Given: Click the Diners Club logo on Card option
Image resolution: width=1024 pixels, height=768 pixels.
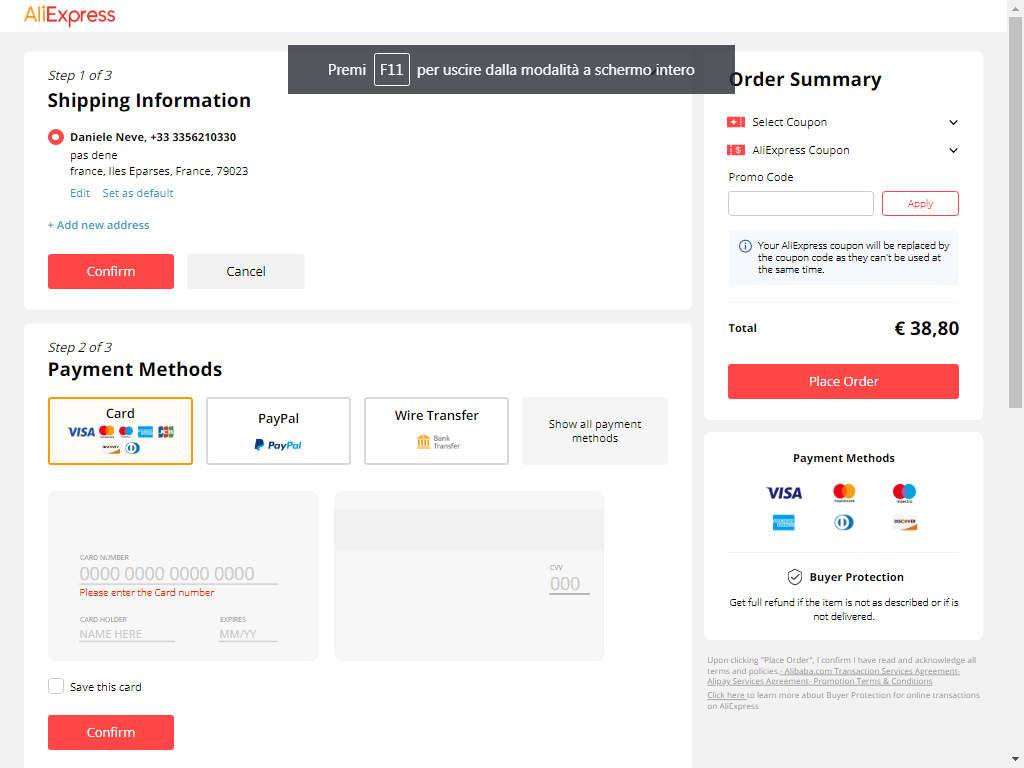Looking at the screenshot, I should pos(133,448).
